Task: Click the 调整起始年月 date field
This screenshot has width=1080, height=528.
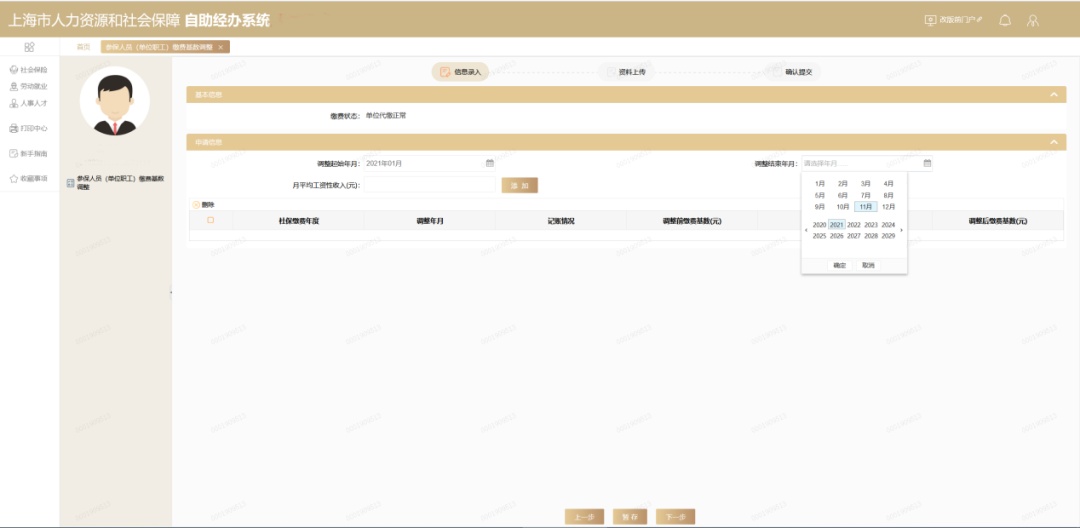Action: click(x=430, y=163)
